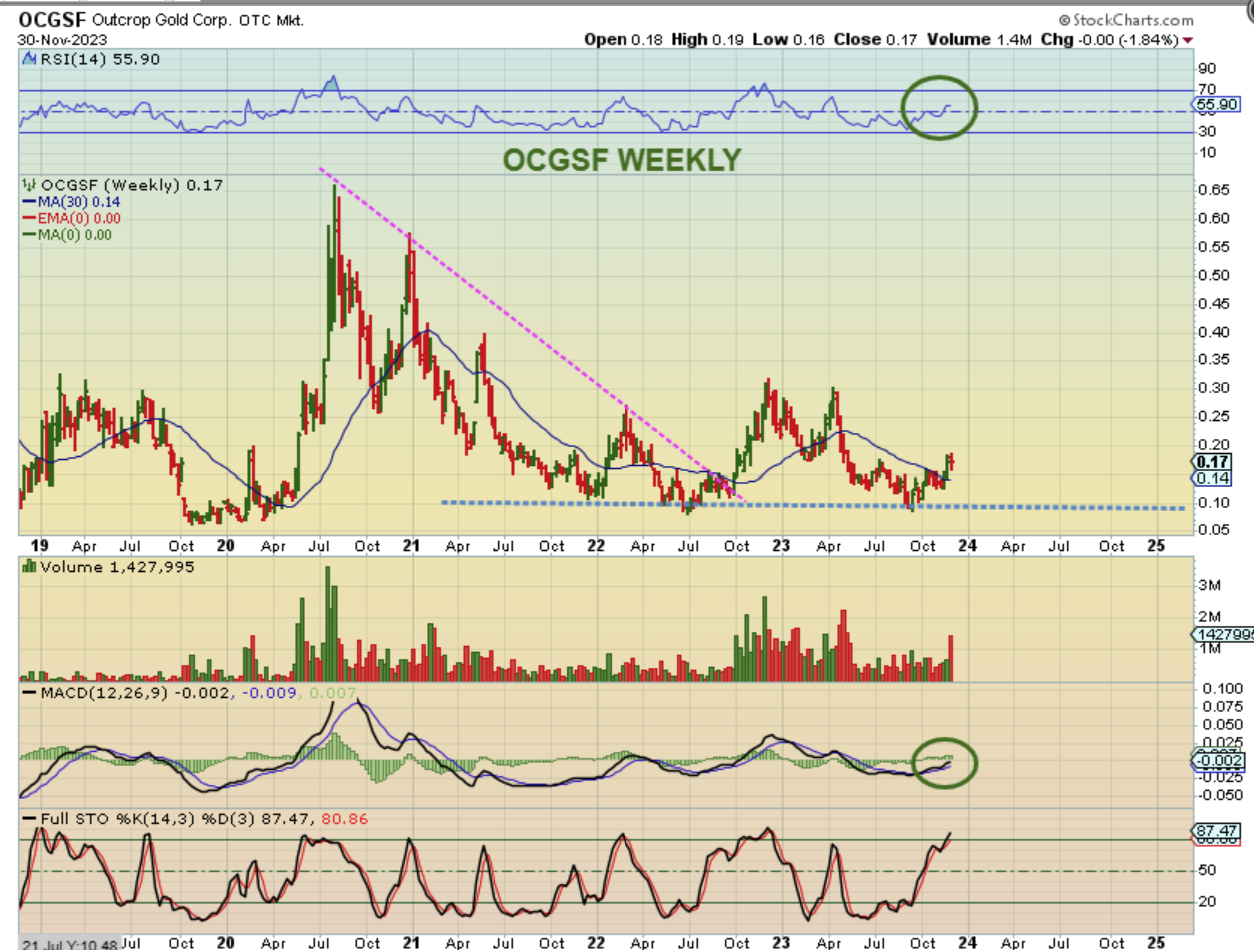Screen dimensions: 1254x951
Task: Click the Full STO panel legend icon
Action: pos(27,819)
